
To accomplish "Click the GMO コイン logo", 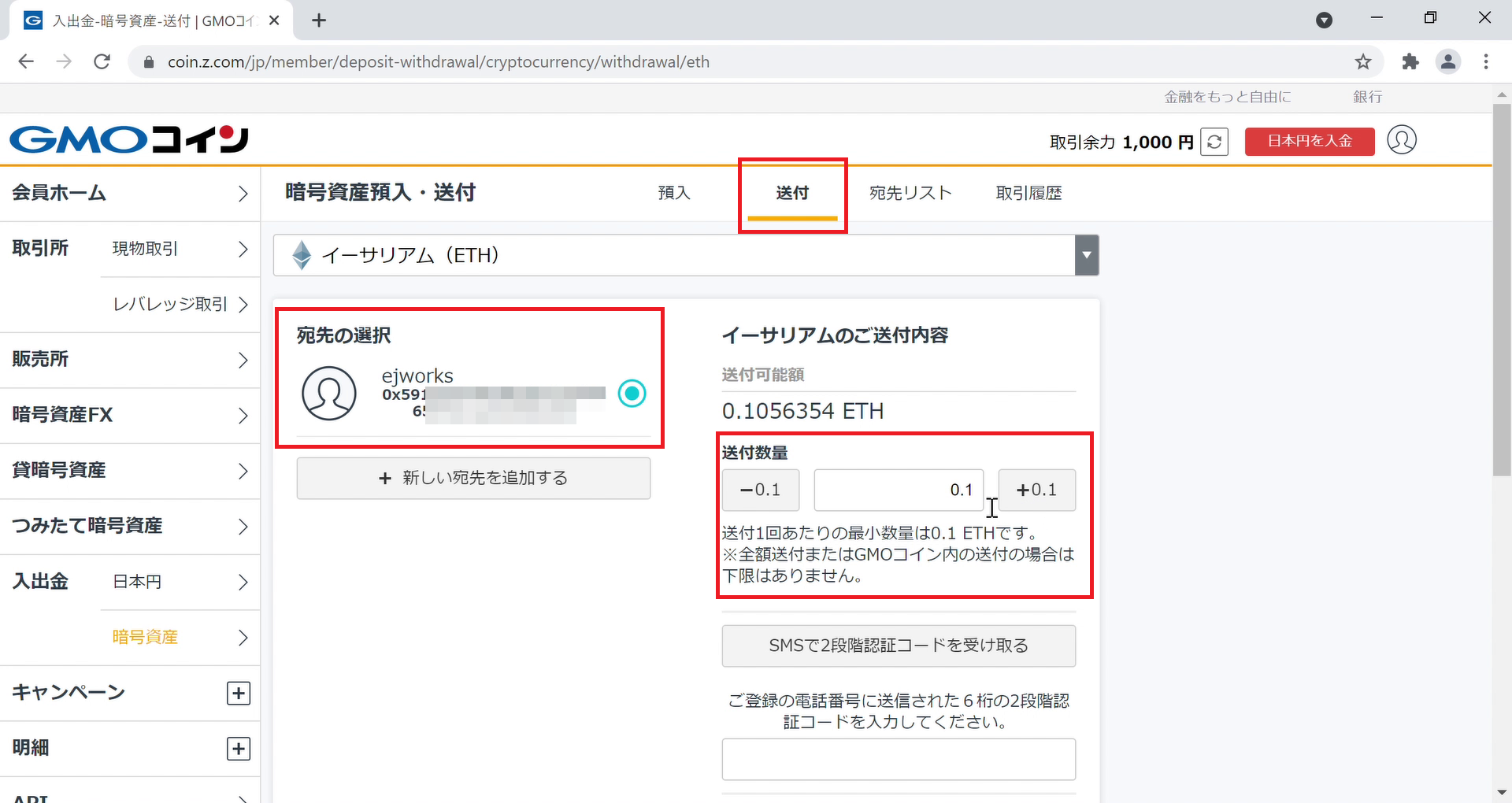I will pos(128,139).
